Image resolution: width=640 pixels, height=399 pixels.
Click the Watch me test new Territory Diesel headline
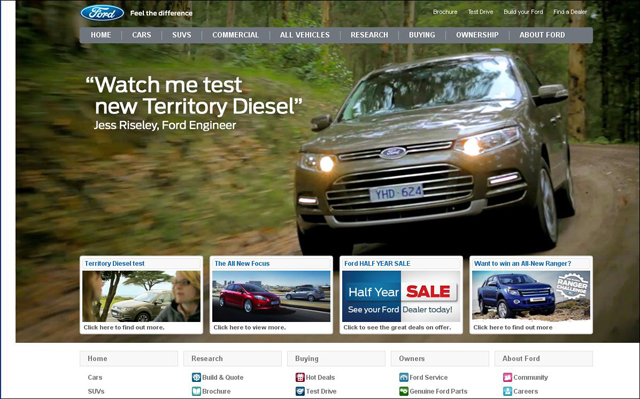194,96
